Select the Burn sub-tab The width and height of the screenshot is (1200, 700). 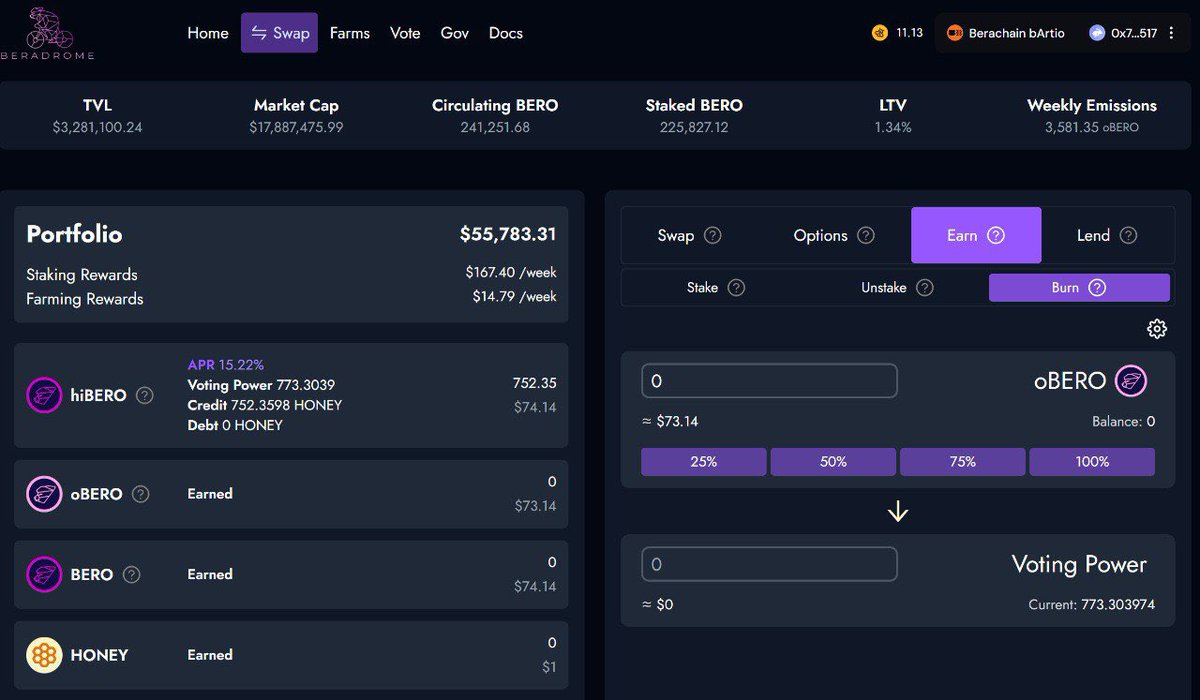click(1079, 288)
